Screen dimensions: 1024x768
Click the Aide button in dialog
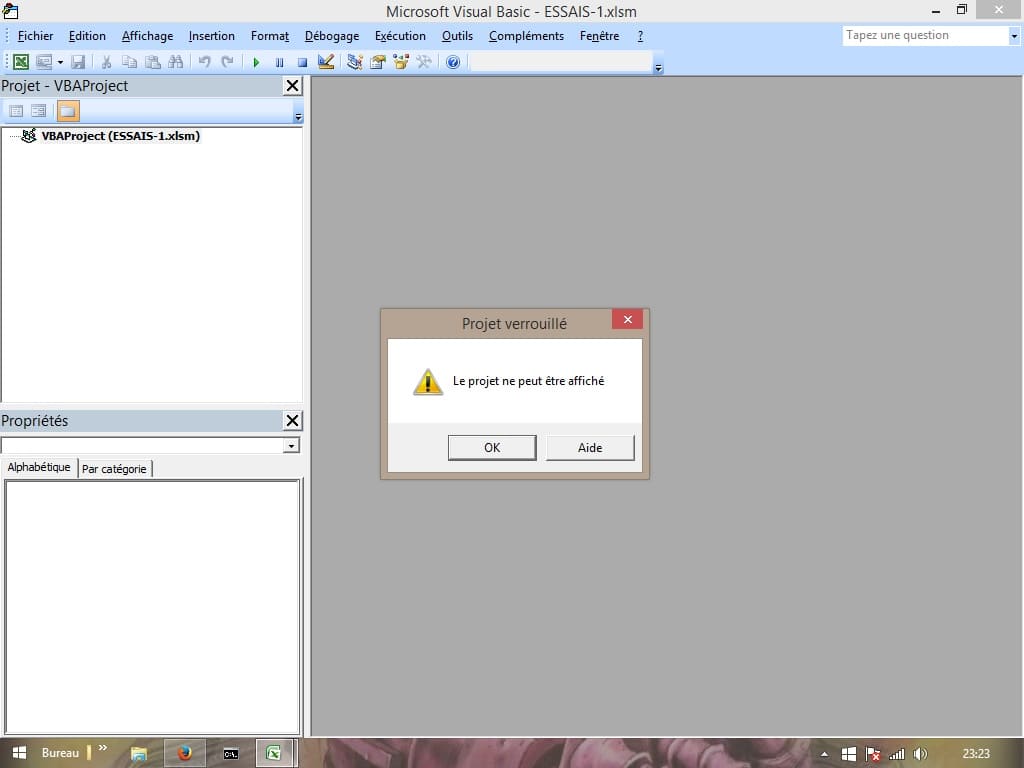click(x=590, y=448)
